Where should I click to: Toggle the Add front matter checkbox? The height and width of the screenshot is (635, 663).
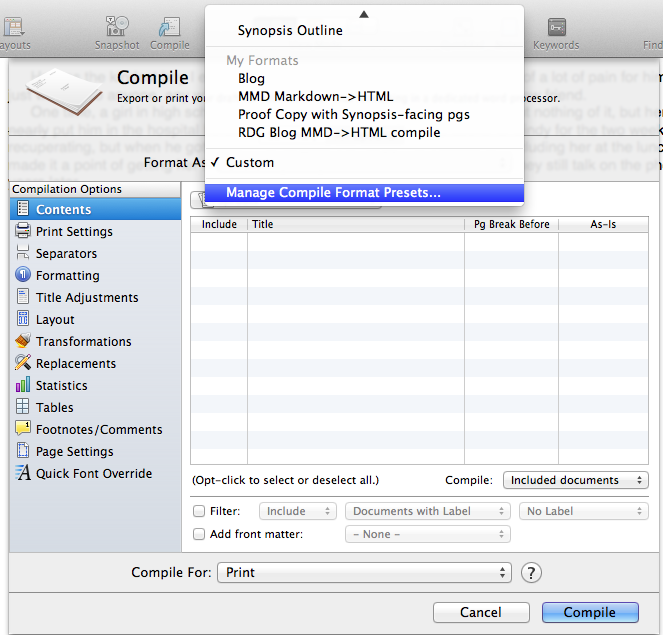pyautogui.click(x=199, y=534)
